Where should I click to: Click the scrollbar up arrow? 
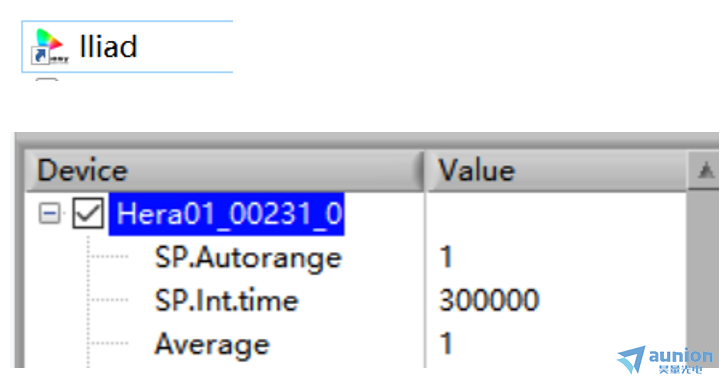(705, 171)
